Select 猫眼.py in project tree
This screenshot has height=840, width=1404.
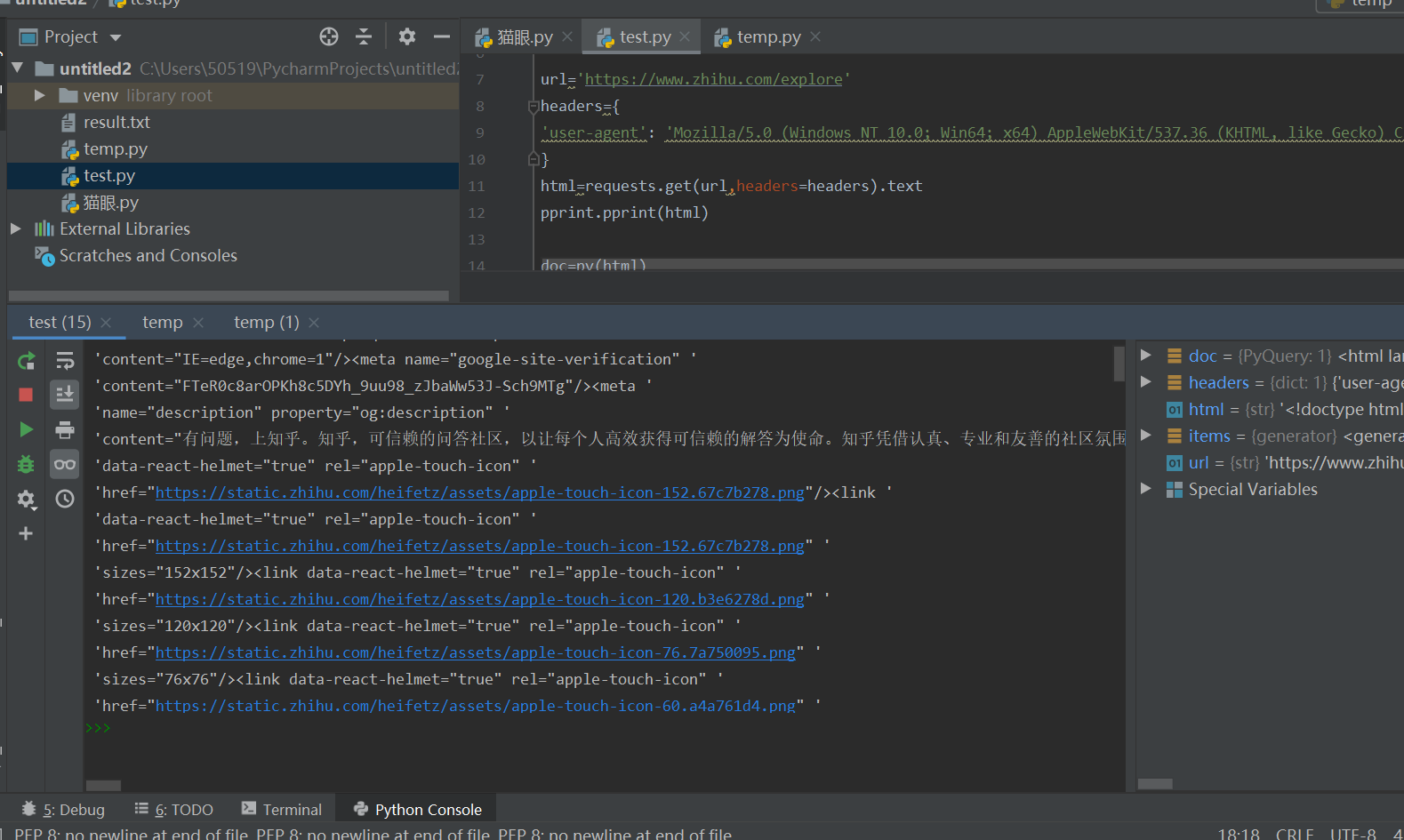click(110, 203)
